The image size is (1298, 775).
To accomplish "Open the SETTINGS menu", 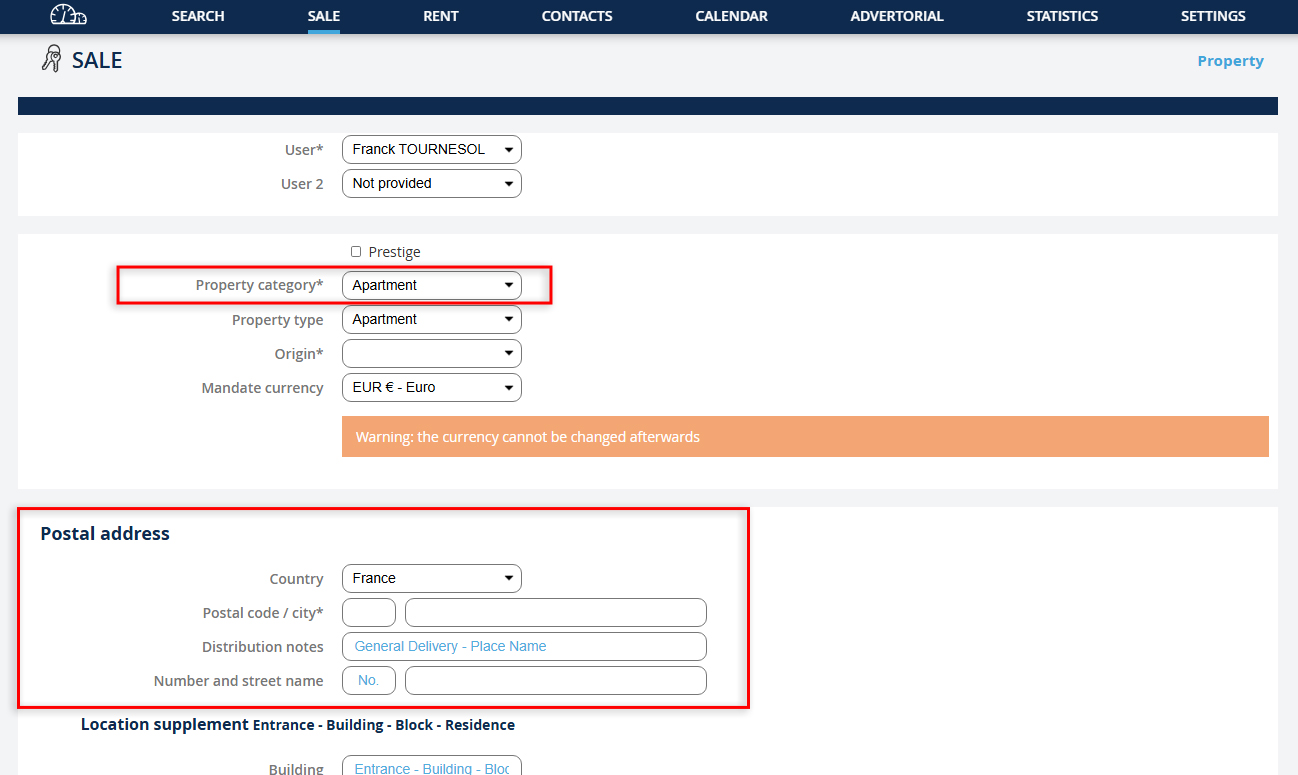I will (1213, 16).
